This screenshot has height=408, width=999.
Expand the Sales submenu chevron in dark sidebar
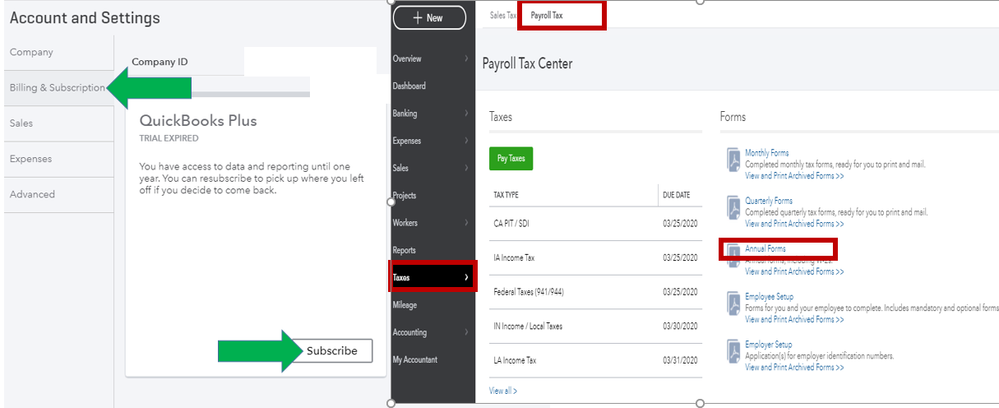[x=466, y=168]
